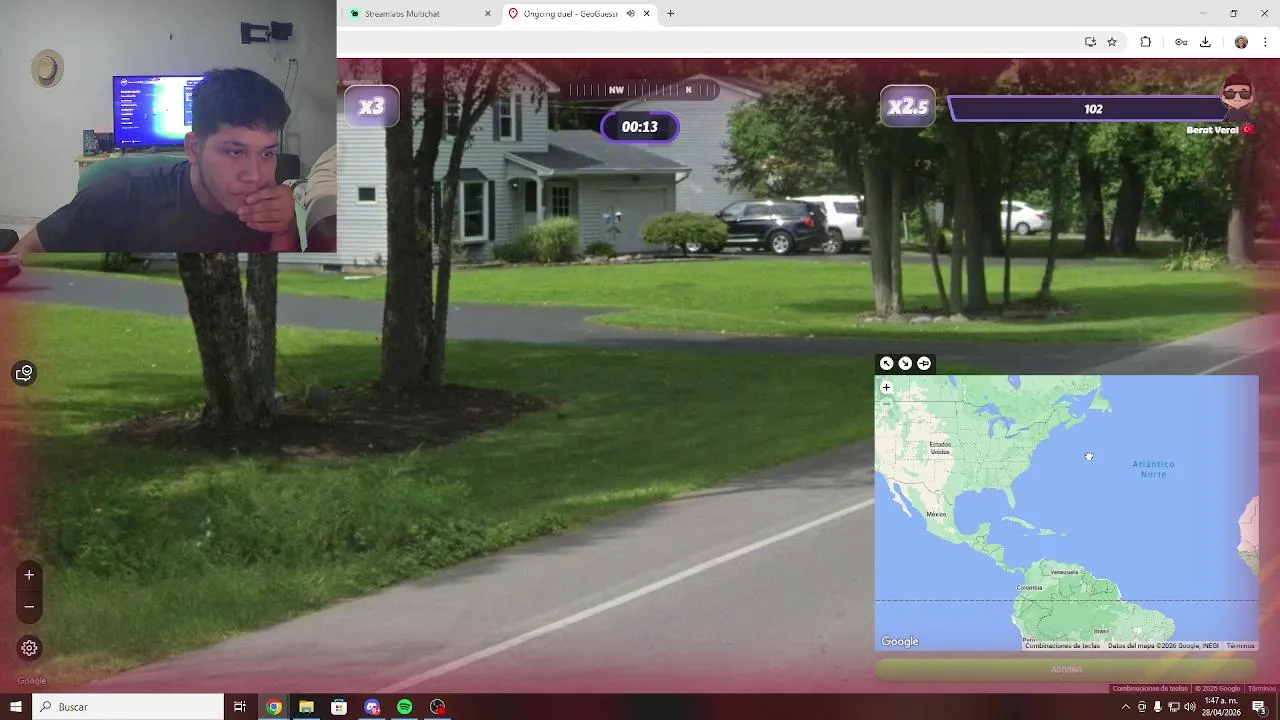The image size is (1280, 720).
Task: Click the Google logo on the guess map
Action: pyautogui.click(x=899, y=642)
